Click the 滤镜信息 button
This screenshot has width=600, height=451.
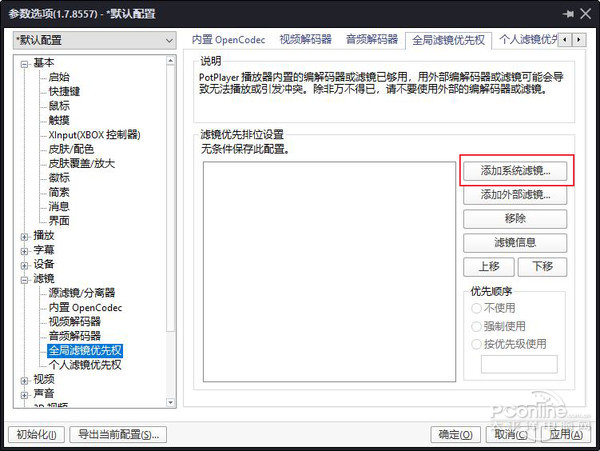[515, 243]
